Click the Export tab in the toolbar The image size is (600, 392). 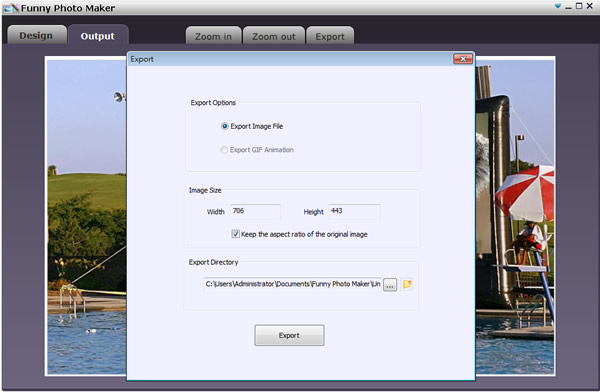(330, 36)
